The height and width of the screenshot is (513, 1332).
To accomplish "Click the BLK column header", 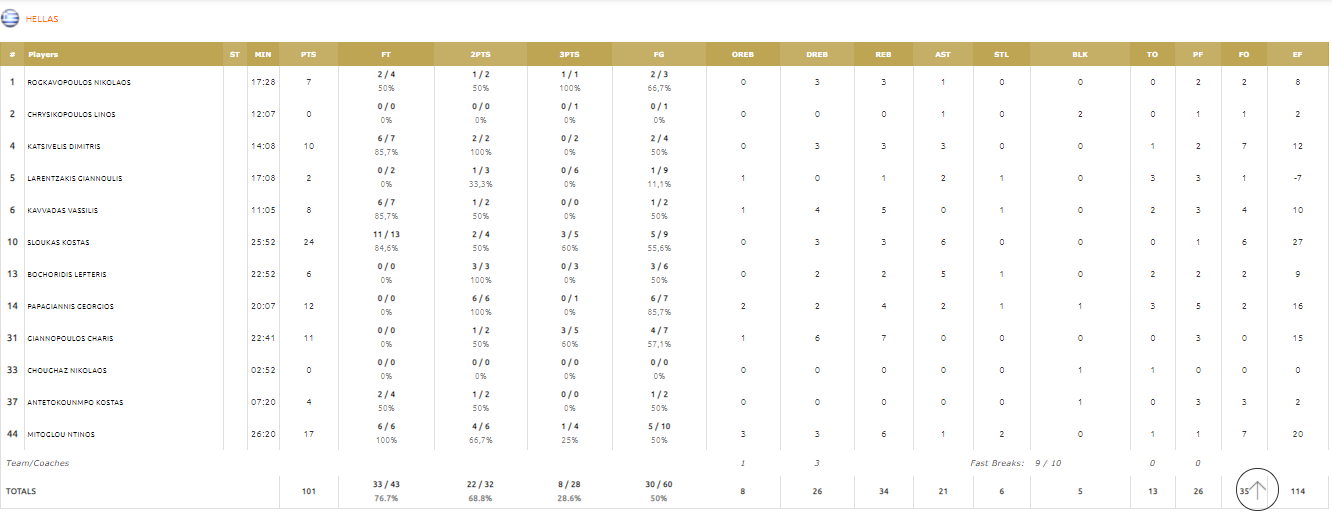I will pos(1080,54).
